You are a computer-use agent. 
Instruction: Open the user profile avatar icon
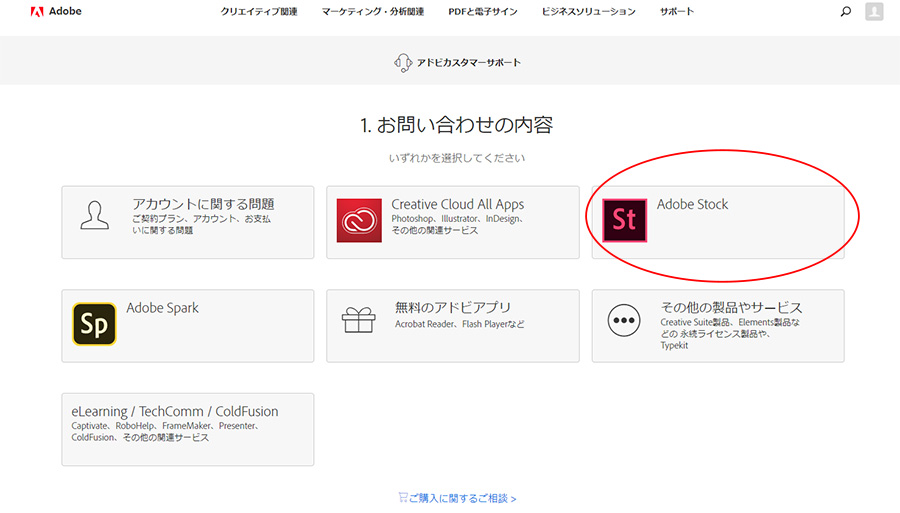tap(874, 11)
